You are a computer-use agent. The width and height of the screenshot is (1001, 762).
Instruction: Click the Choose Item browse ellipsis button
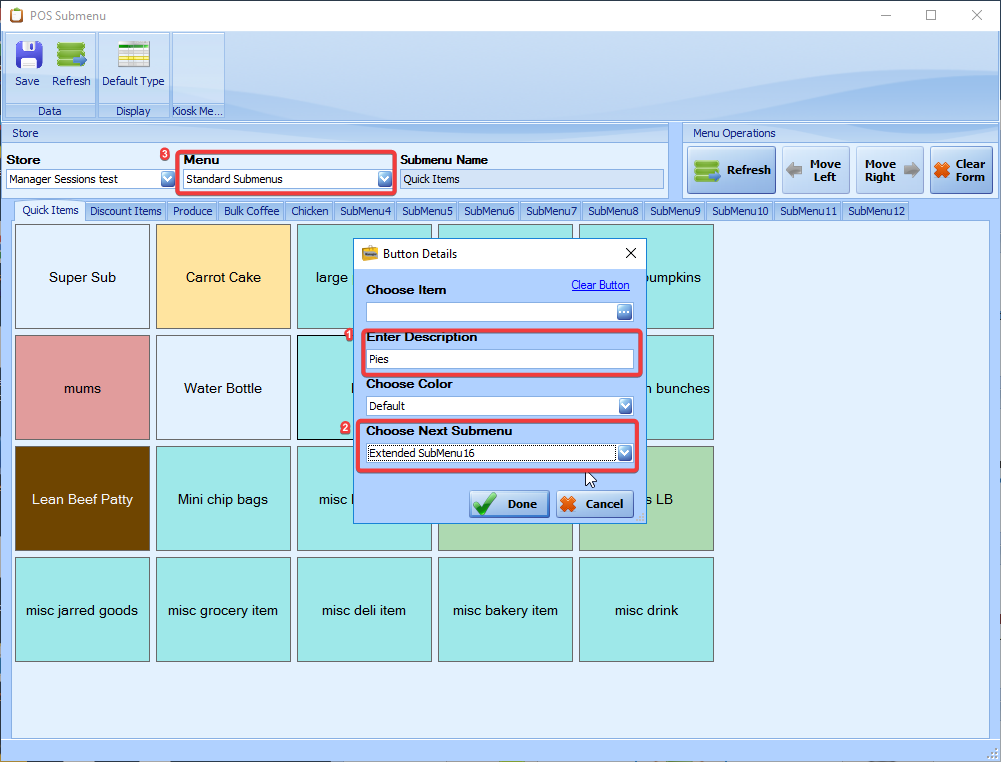click(x=625, y=312)
